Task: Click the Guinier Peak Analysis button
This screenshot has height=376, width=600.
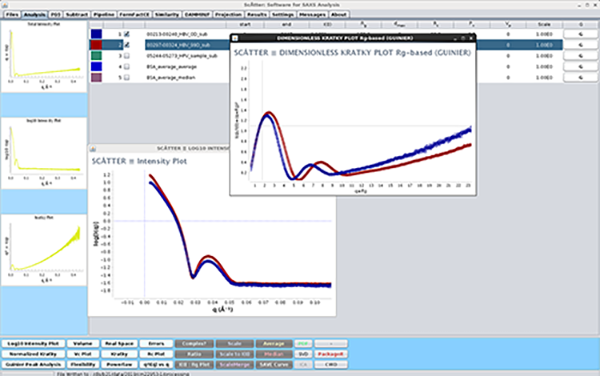Action: point(33,365)
